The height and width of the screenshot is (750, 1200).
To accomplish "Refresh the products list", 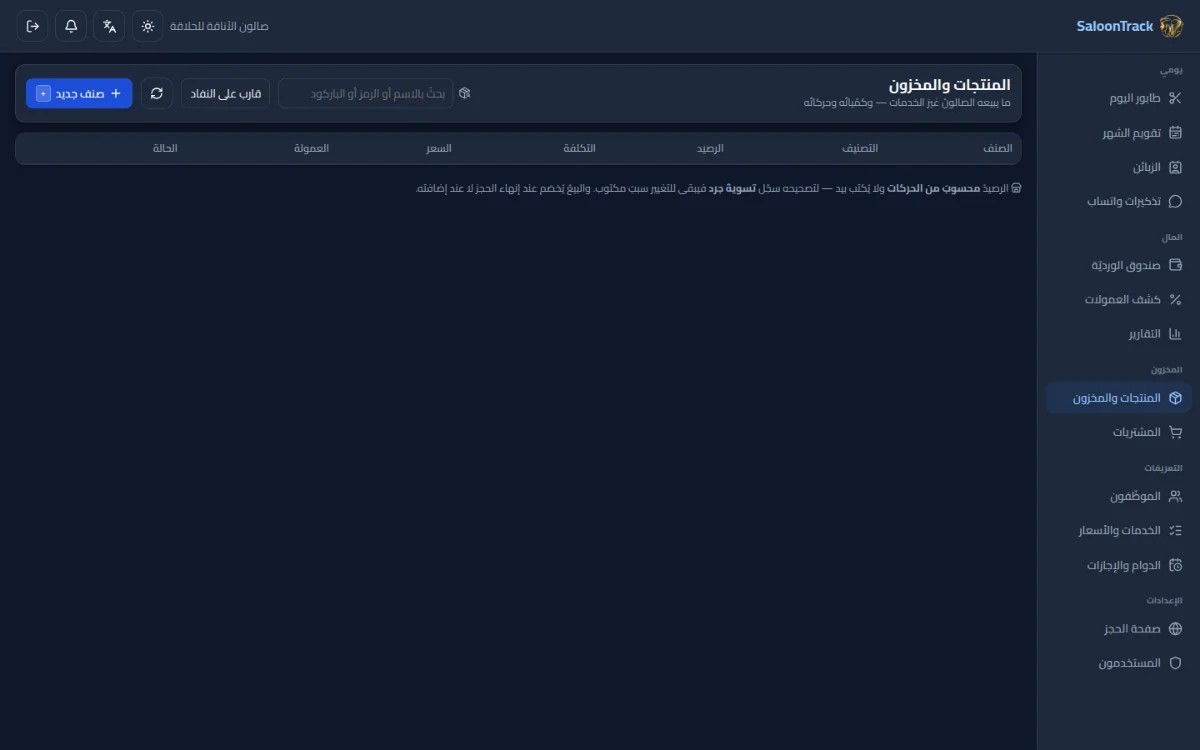I will pyautogui.click(x=157, y=93).
